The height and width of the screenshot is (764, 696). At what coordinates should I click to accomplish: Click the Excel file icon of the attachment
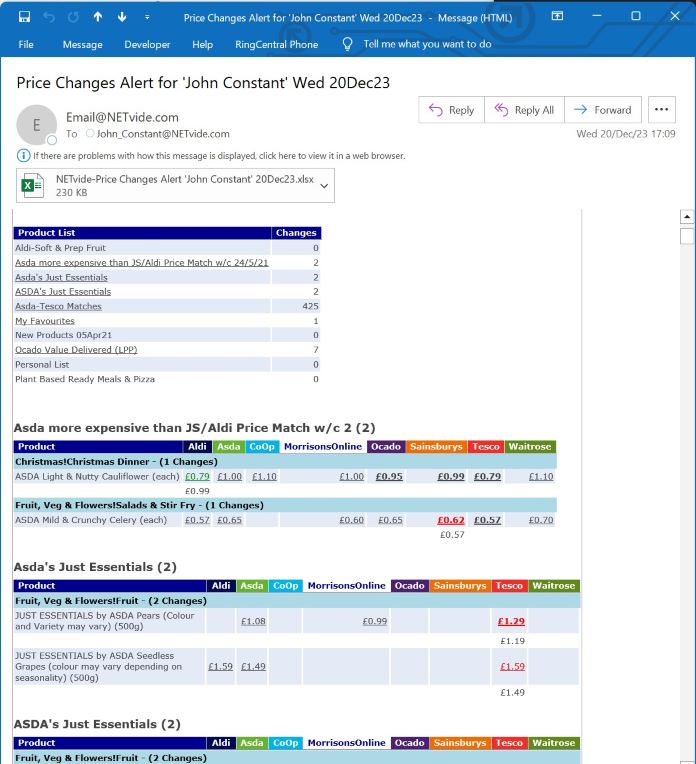pos(32,185)
